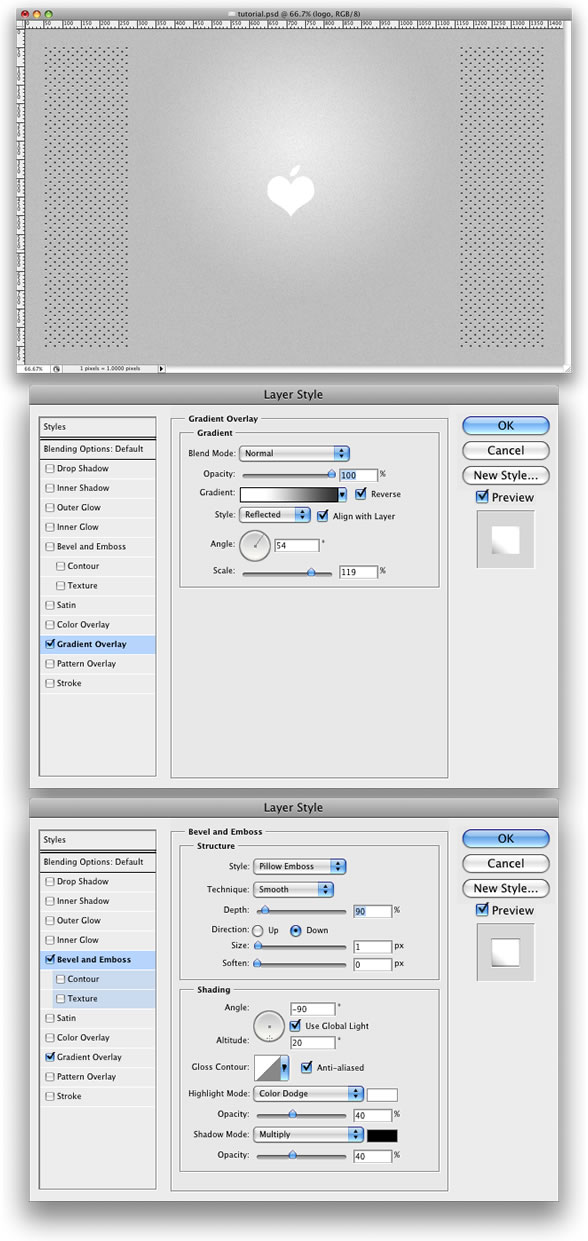Screen dimensions: 588x1241
Task: Click the Gloss Contour curve thumbnail
Action: [x=267, y=1068]
